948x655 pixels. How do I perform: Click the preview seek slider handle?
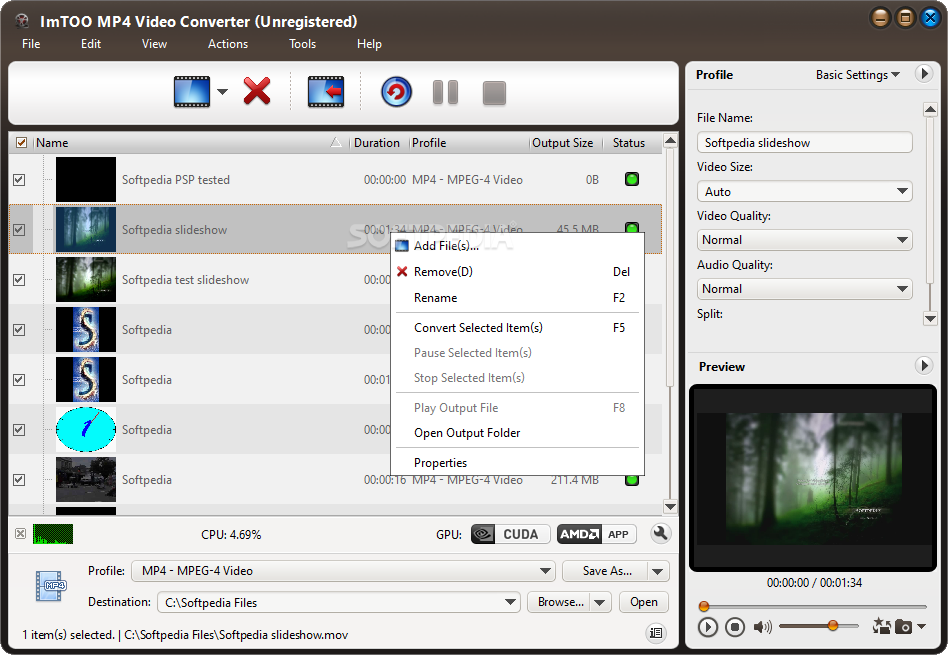[x=704, y=606]
